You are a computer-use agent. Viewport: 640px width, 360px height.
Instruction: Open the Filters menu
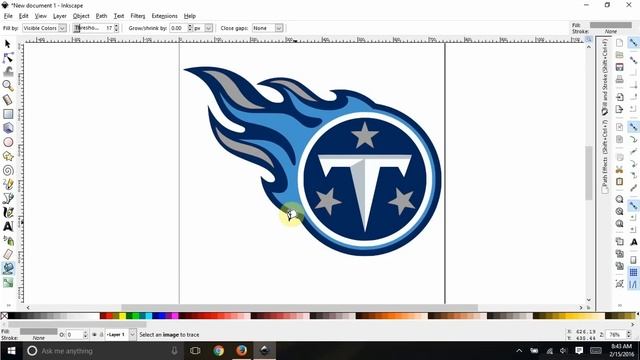pos(138,16)
